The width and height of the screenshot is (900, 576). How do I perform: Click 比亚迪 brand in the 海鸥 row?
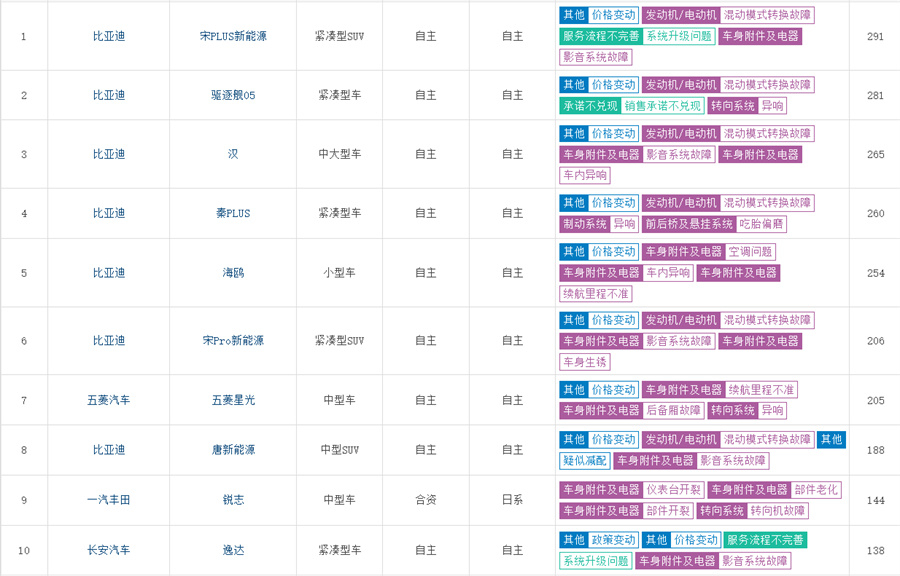point(108,273)
